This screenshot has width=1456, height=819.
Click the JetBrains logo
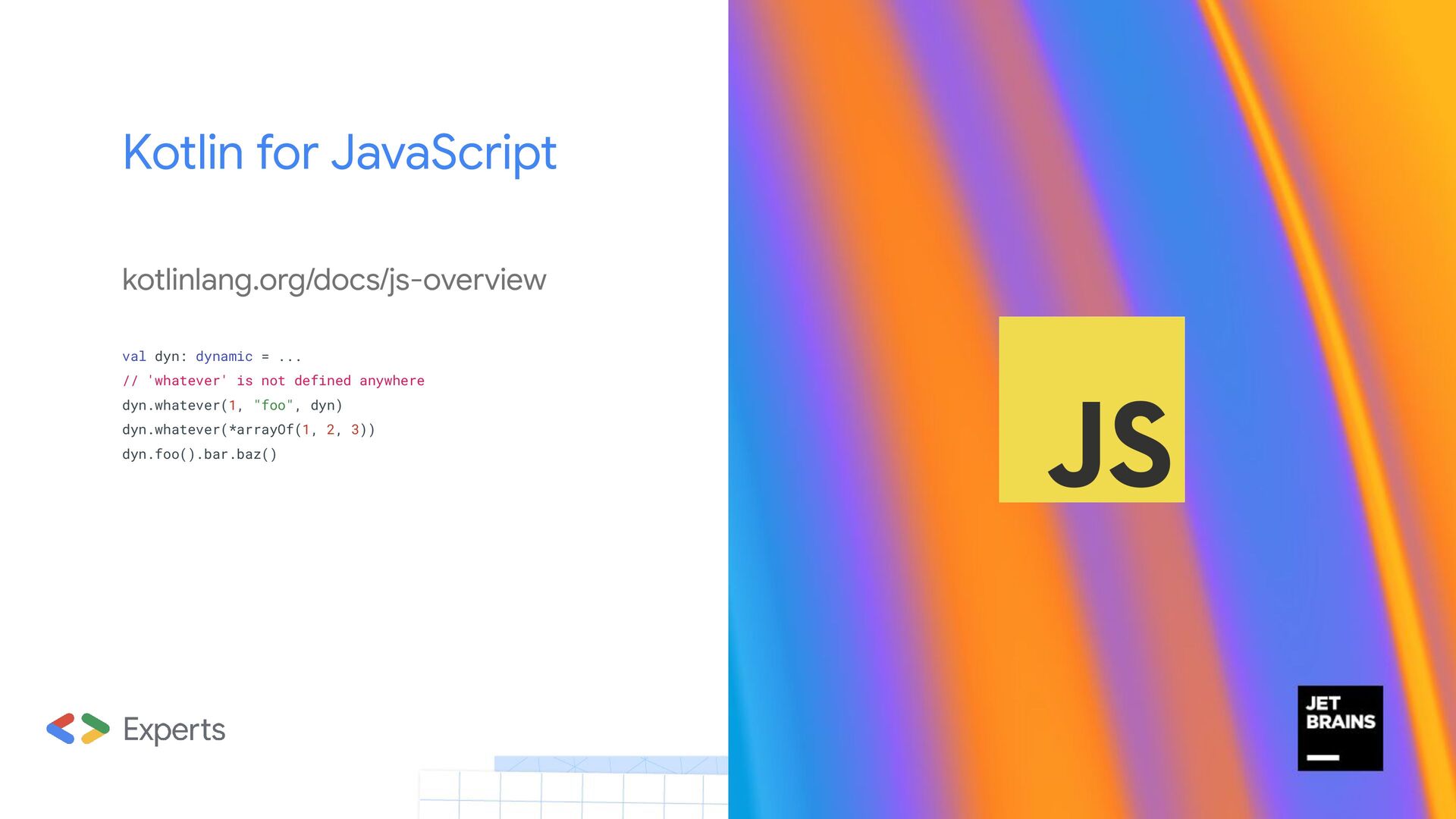[1340, 728]
